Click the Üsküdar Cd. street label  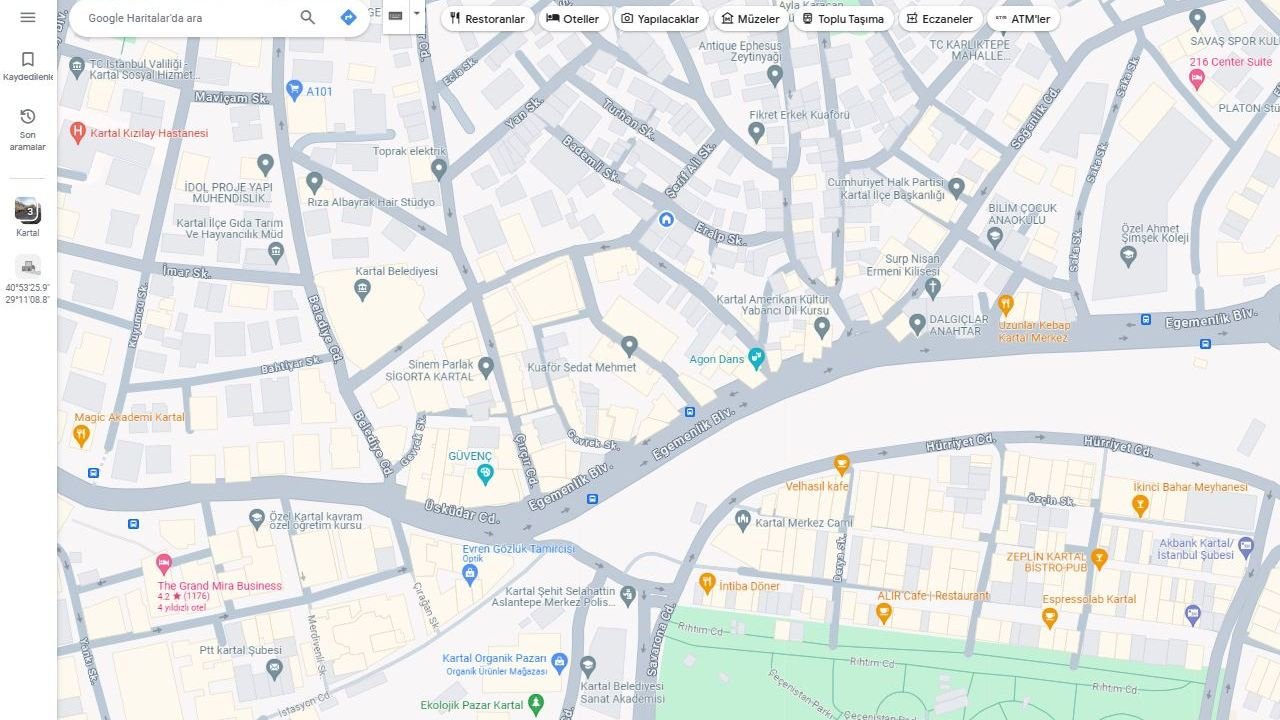coord(461,512)
